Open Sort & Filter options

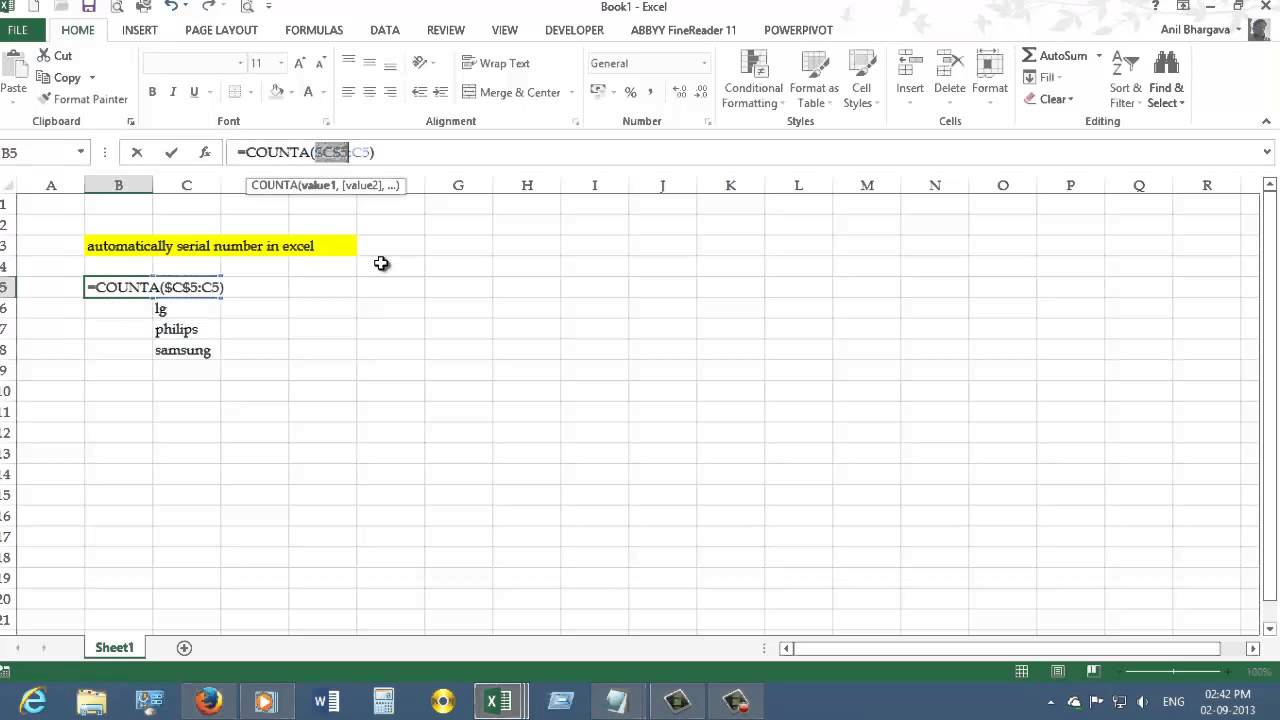(1126, 78)
